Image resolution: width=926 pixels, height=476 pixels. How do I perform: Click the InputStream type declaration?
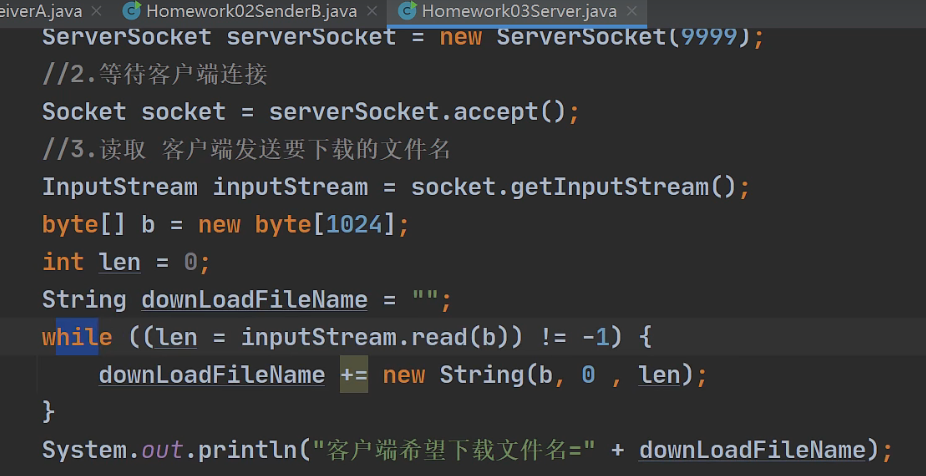tap(119, 187)
